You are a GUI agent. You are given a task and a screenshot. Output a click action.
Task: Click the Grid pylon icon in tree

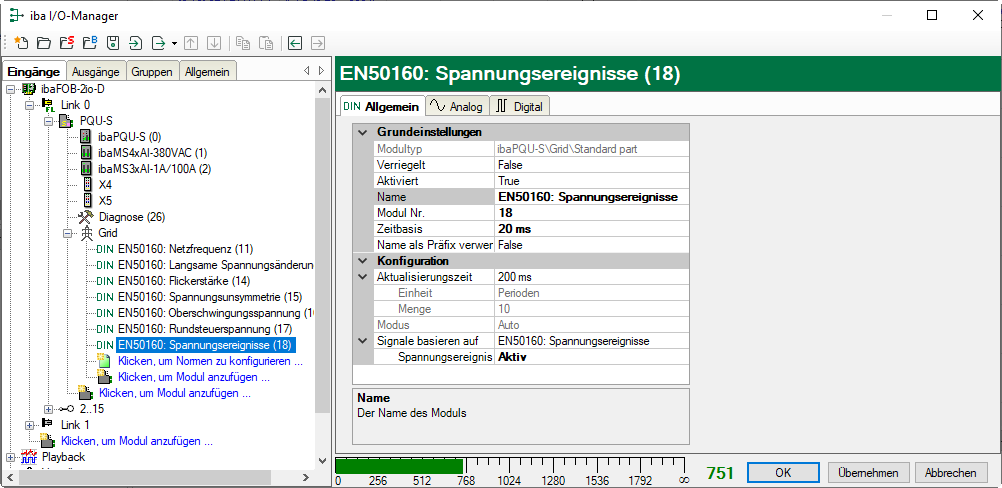(x=86, y=233)
